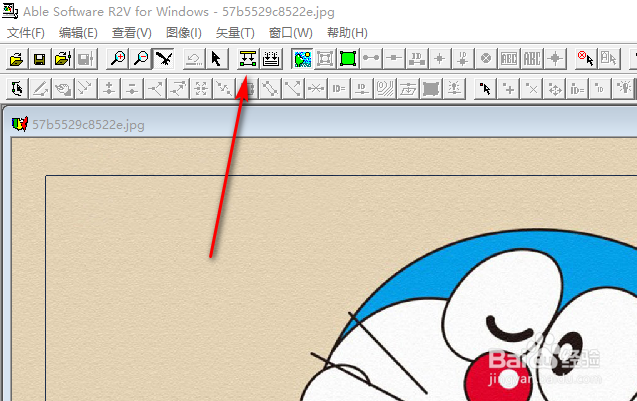Click the delete point X icon
Image resolution: width=637 pixels, height=401 pixels.
(531, 89)
